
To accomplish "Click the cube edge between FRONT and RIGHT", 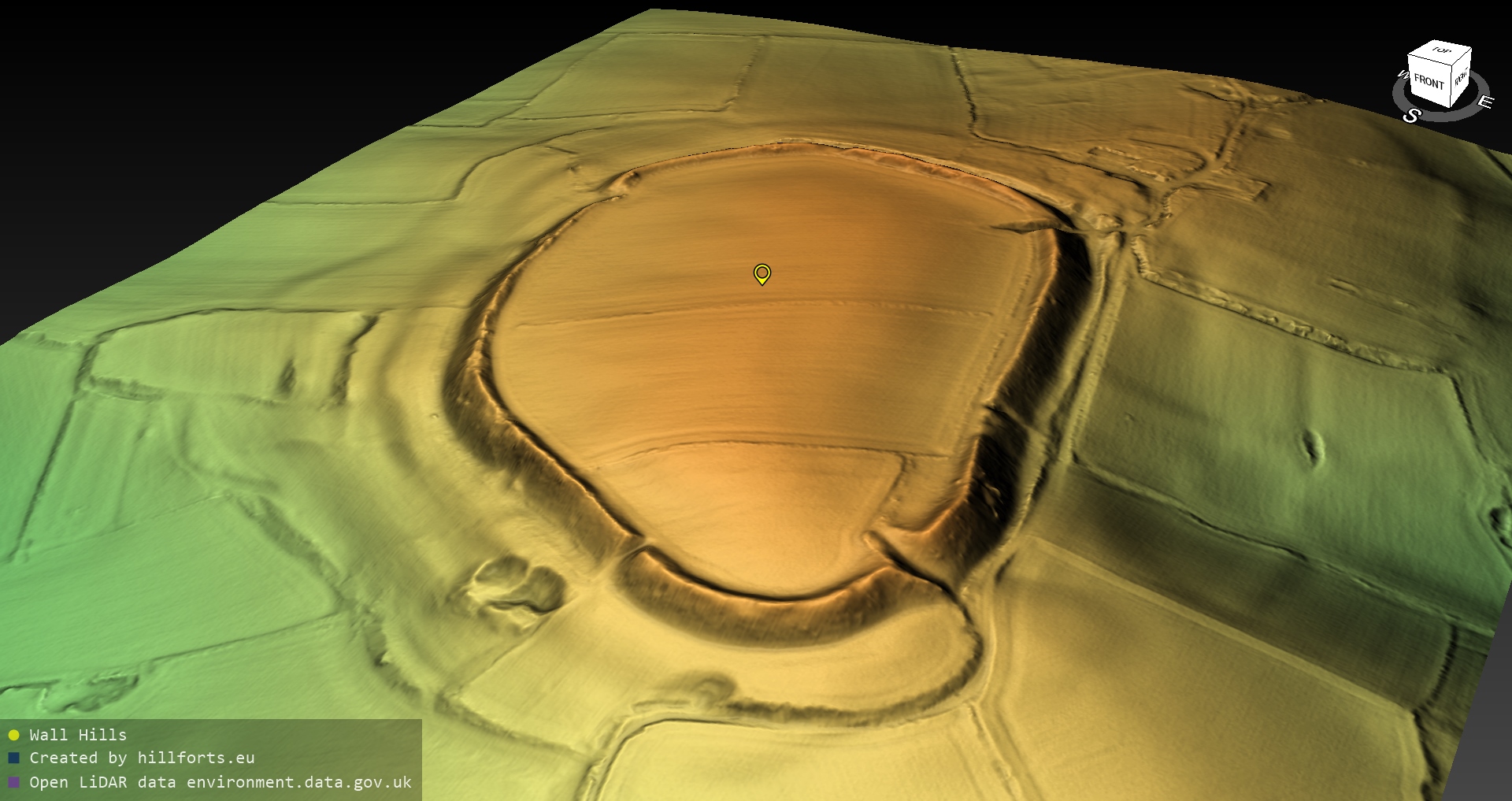I will coord(1451,84).
